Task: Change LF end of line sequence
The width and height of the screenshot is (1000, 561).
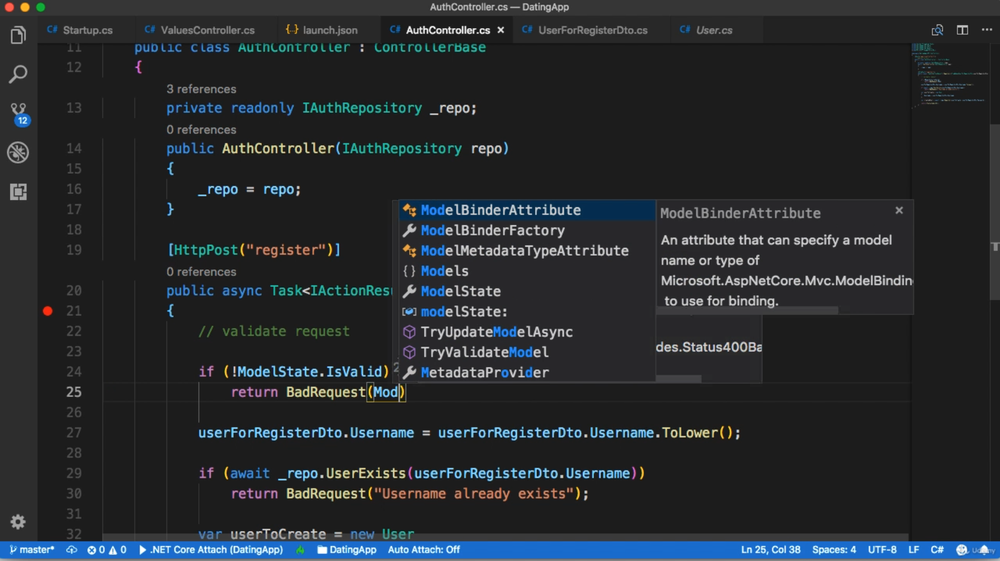Action: [x=914, y=550]
